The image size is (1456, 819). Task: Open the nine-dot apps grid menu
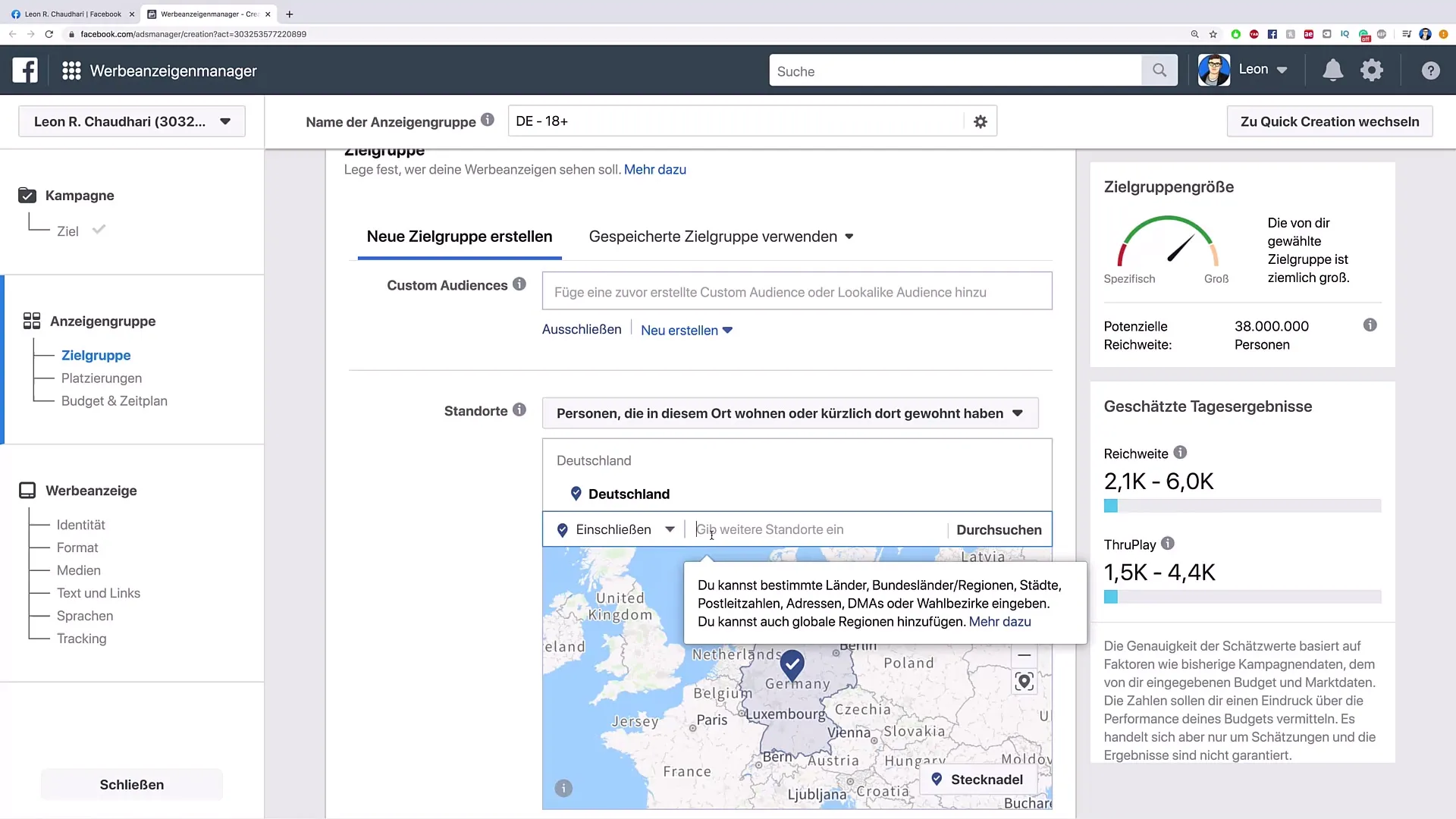pyautogui.click(x=71, y=71)
